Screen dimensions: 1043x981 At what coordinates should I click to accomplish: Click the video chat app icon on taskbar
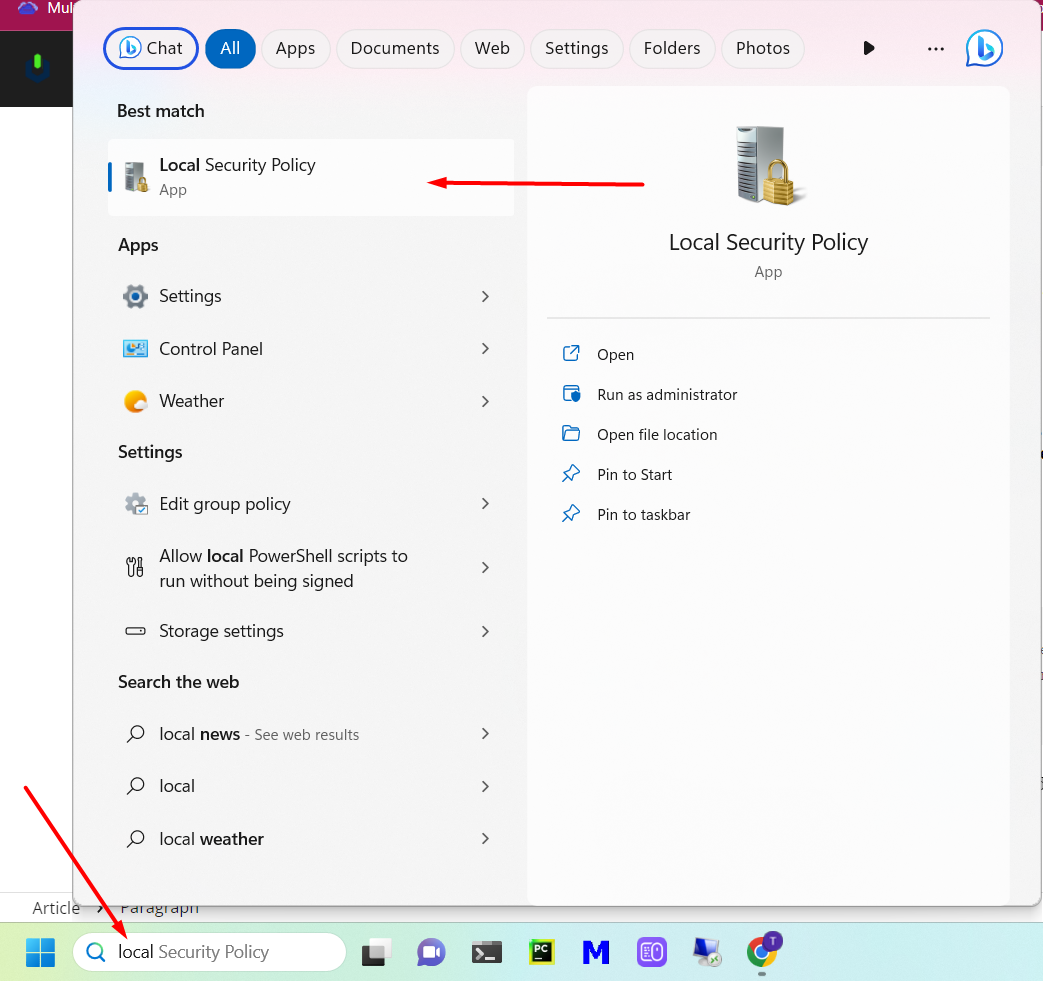point(431,952)
